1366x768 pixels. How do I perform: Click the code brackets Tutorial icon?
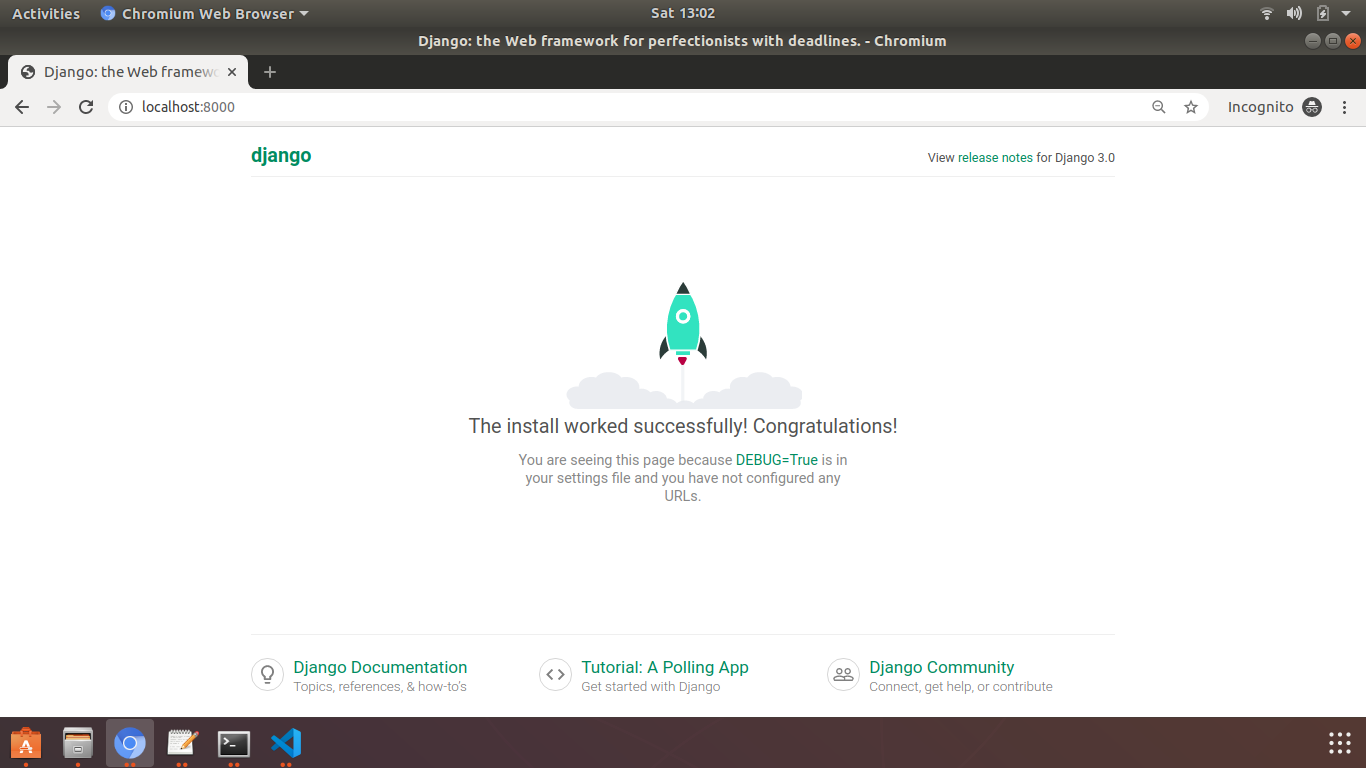tap(555, 674)
